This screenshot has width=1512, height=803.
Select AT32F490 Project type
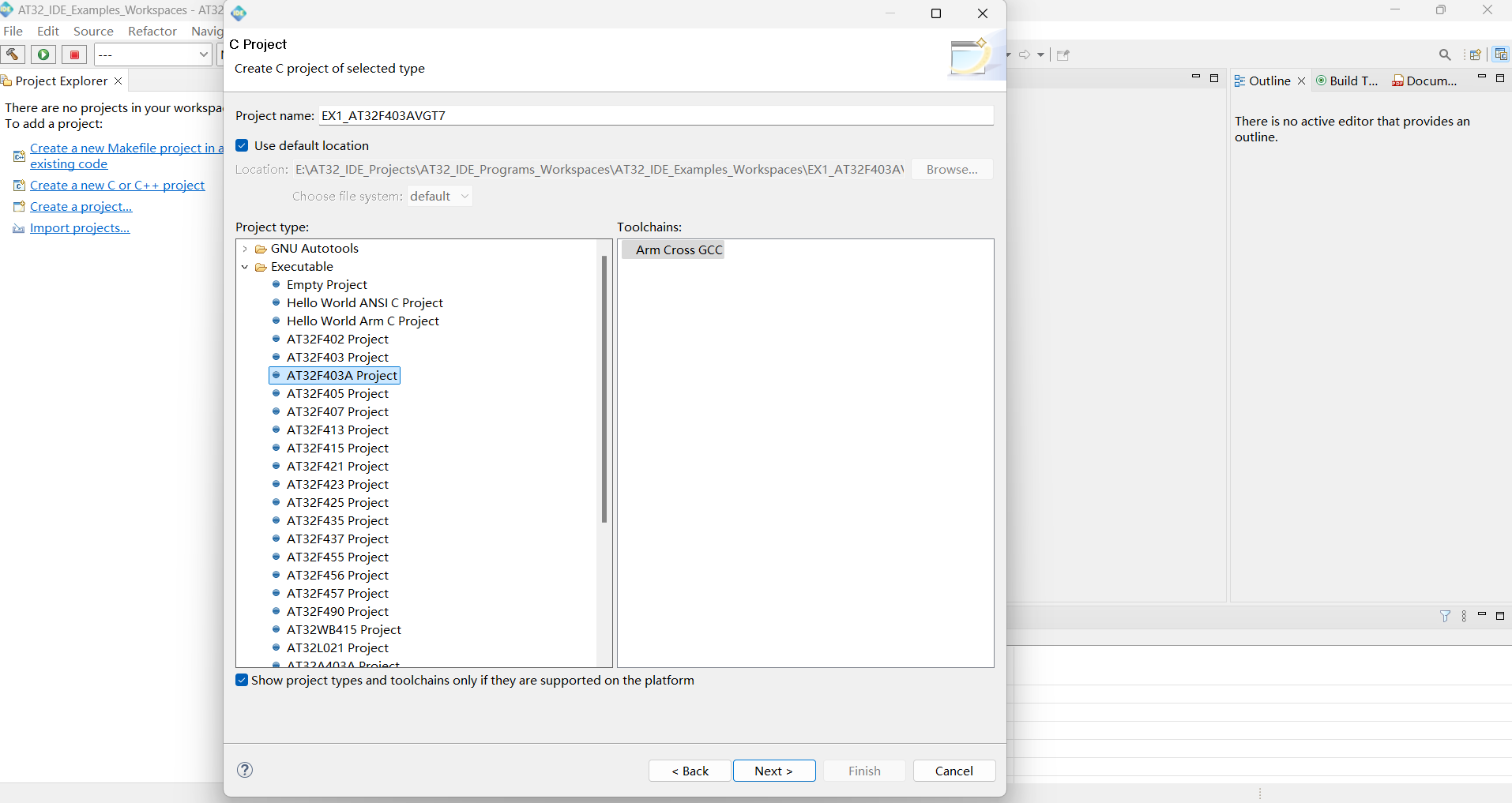point(337,611)
